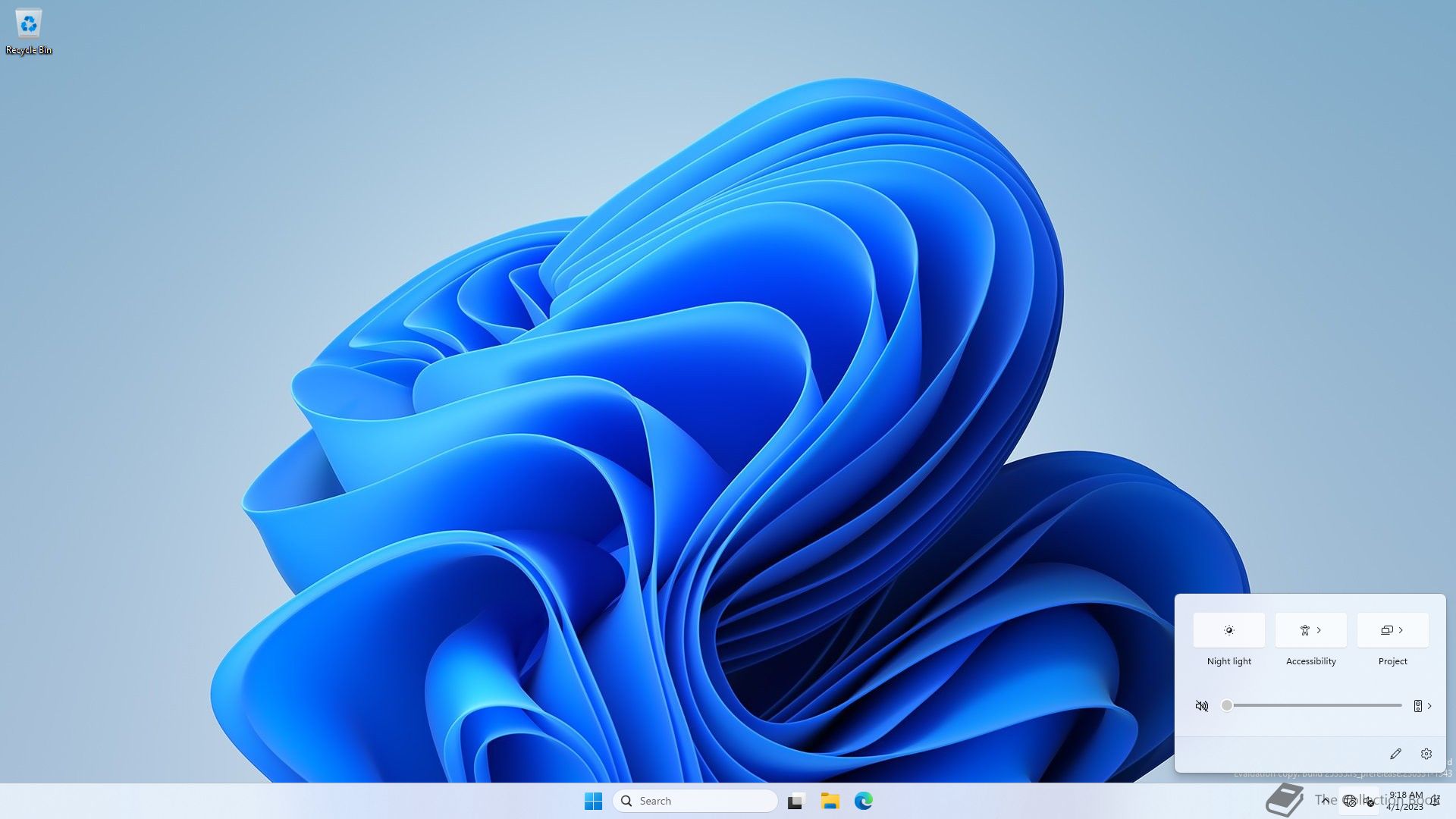Open the Project display options tile
The width and height of the screenshot is (1456, 819).
(1392, 630)
